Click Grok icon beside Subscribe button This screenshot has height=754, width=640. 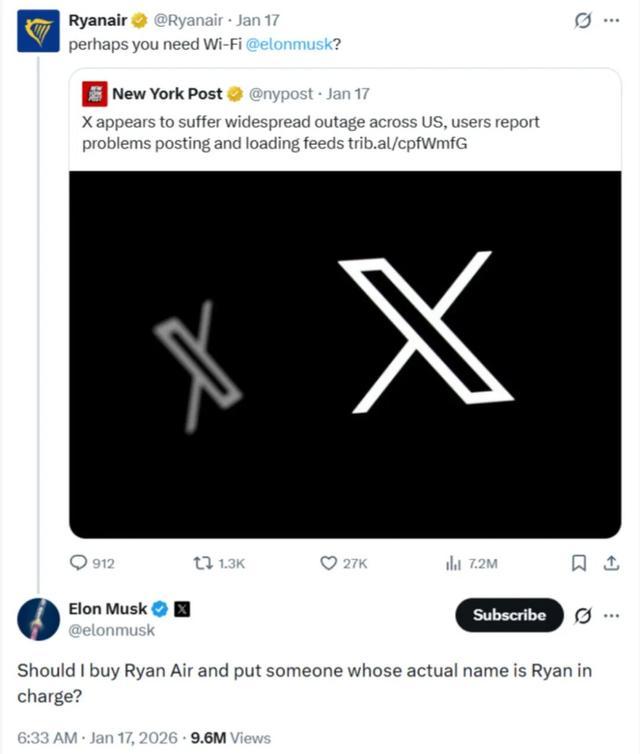point(582,615)
